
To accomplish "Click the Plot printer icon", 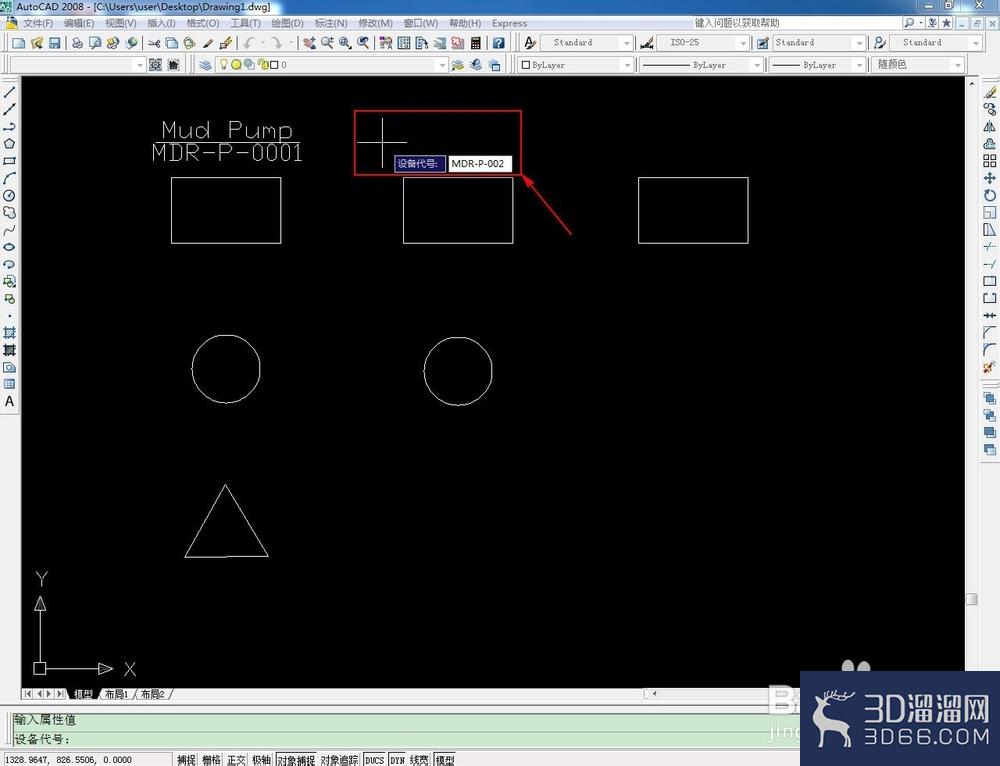I will click(x=77, y=43).
